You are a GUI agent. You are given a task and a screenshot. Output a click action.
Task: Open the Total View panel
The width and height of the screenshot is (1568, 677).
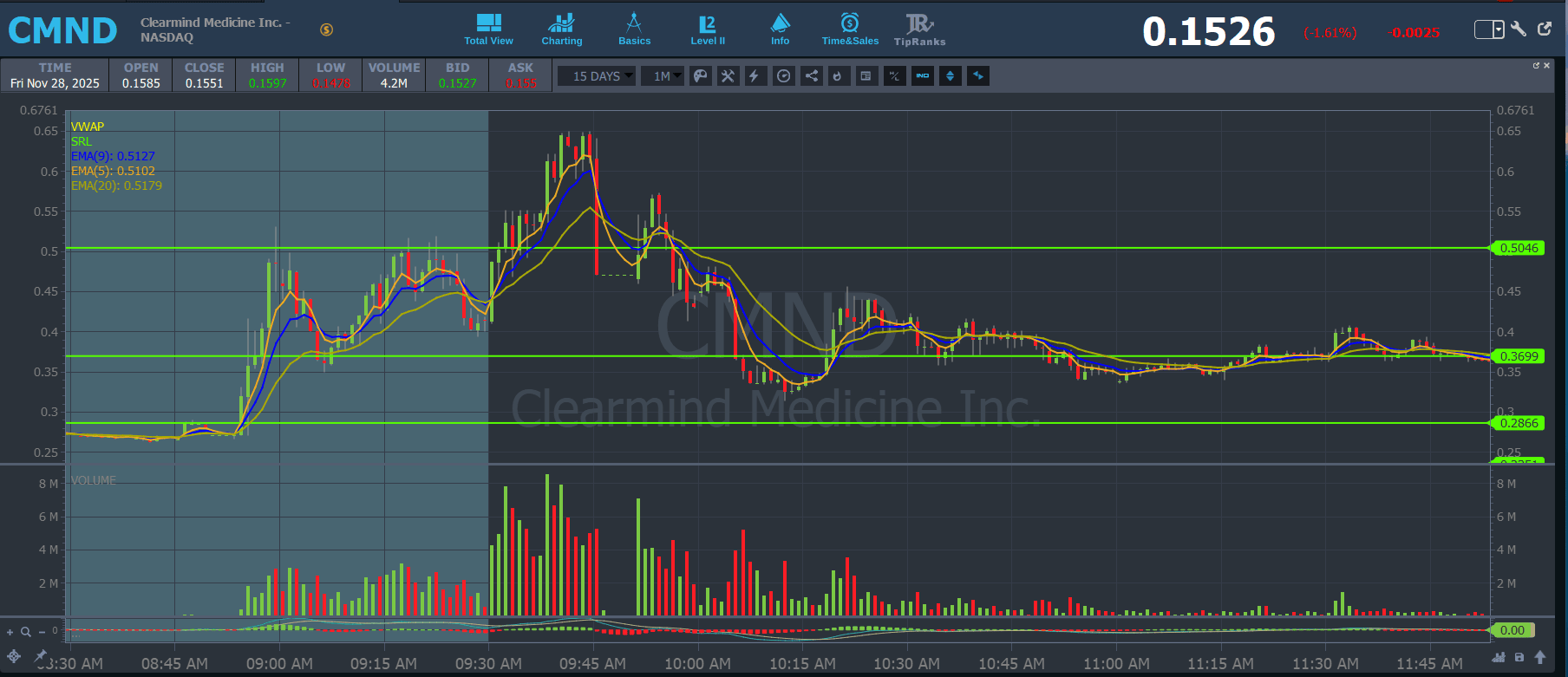[x=488, y=29]
